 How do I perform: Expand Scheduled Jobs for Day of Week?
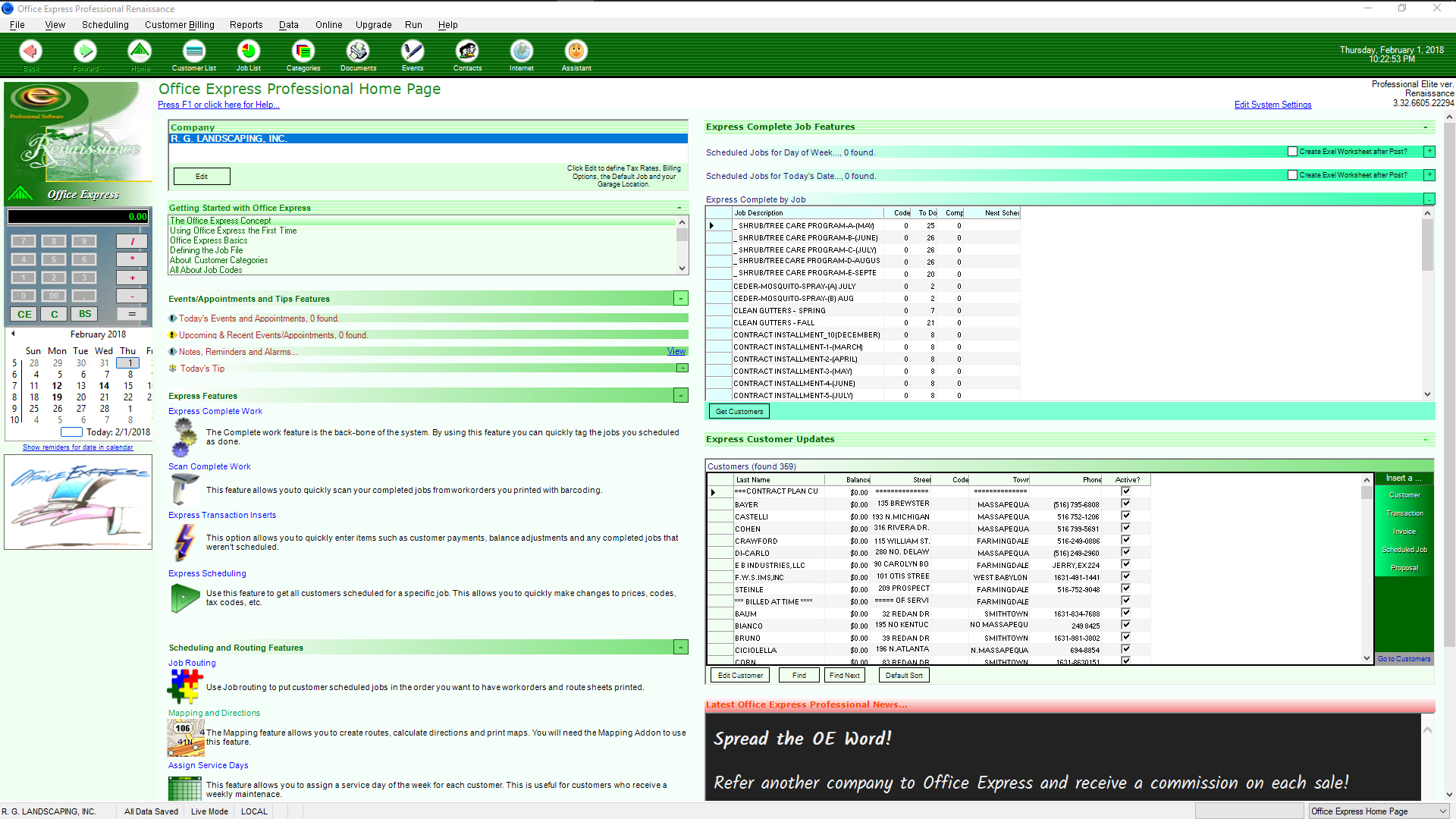point(1429,152)
